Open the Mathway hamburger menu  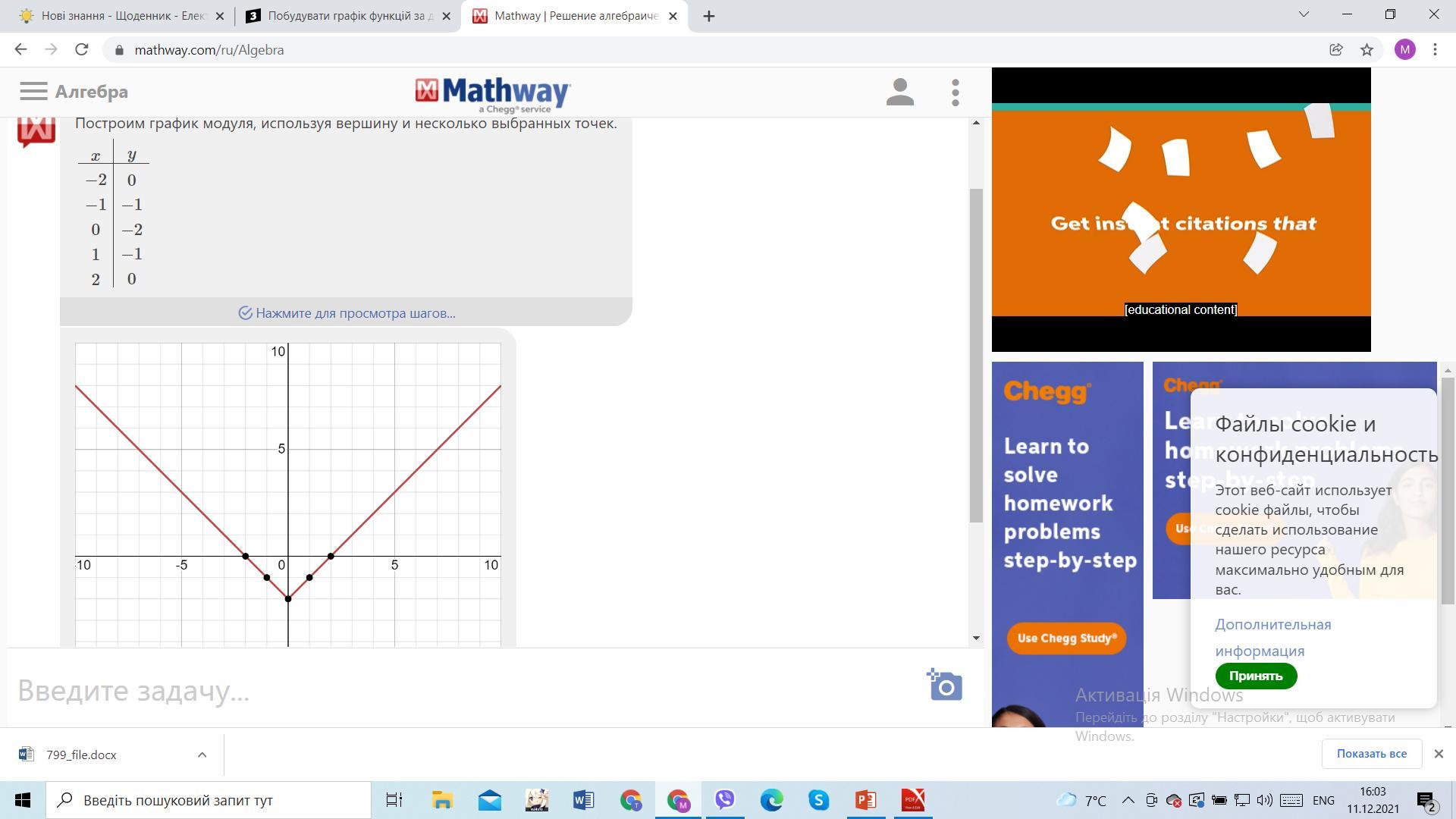[33, 92]
